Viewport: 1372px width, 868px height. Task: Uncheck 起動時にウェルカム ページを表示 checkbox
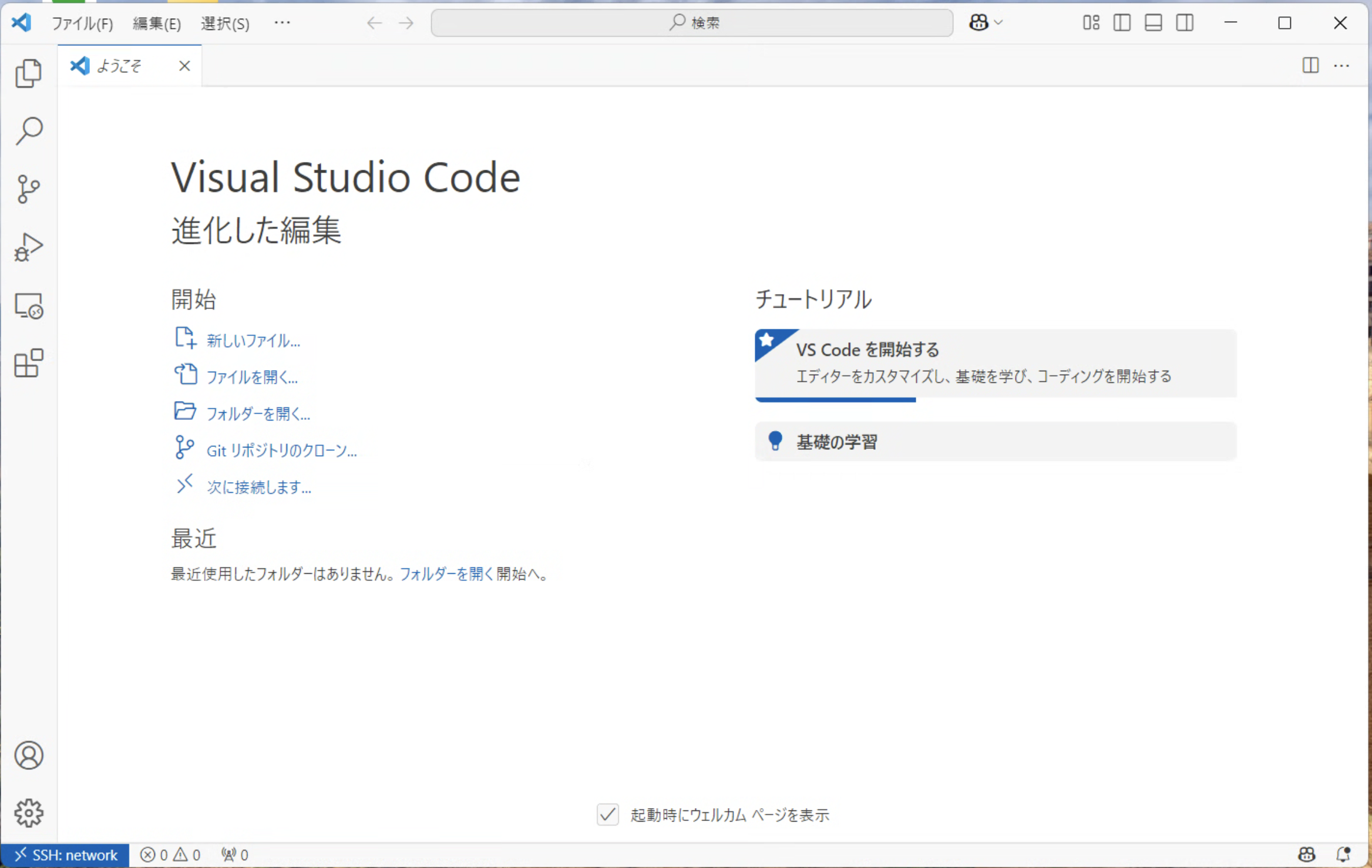pos(608,815)
